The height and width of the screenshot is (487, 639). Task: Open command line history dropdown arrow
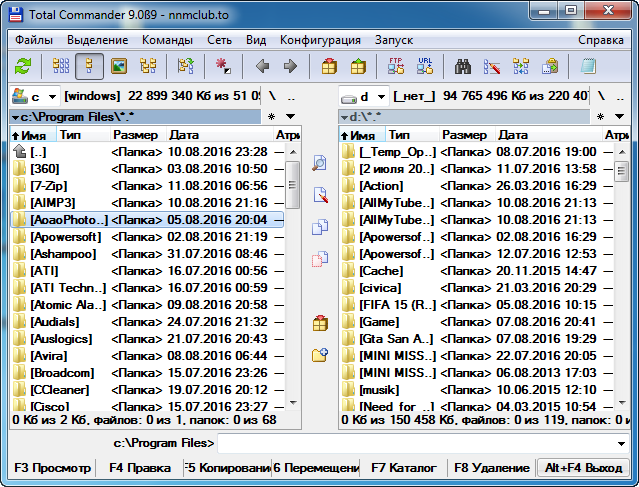coord(621,443)
